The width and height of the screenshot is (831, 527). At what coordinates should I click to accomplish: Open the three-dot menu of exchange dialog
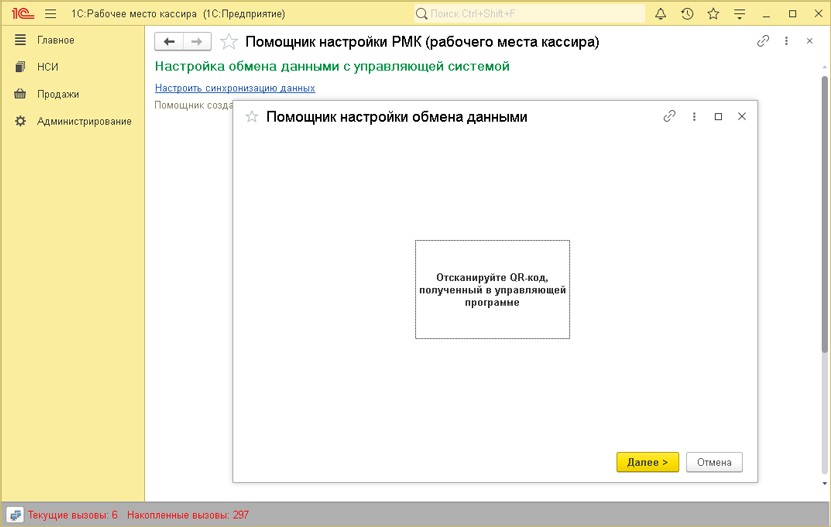pos(694,117)
